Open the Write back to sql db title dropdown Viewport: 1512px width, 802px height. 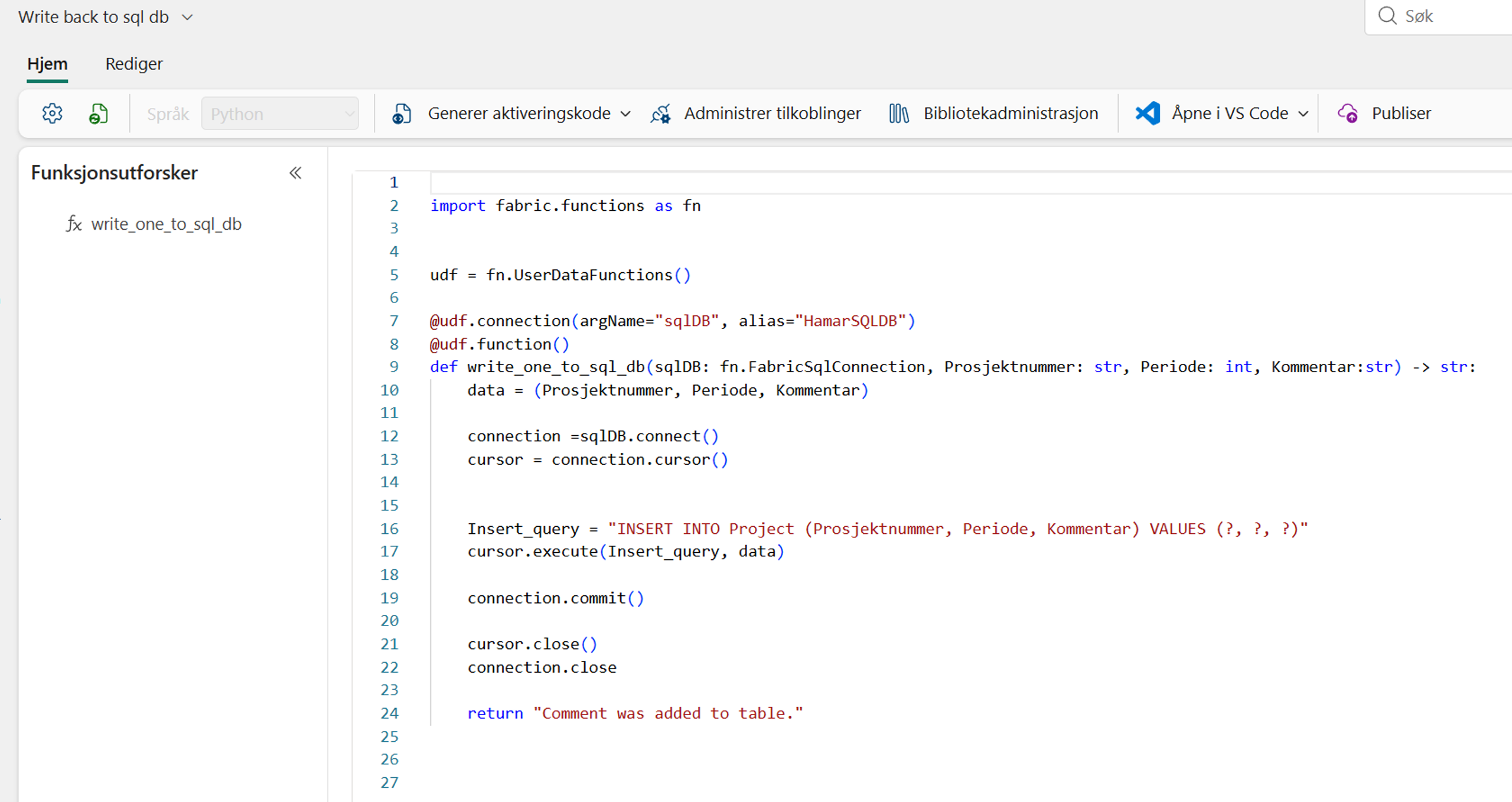pyautogui.click(x=187, y=17)
